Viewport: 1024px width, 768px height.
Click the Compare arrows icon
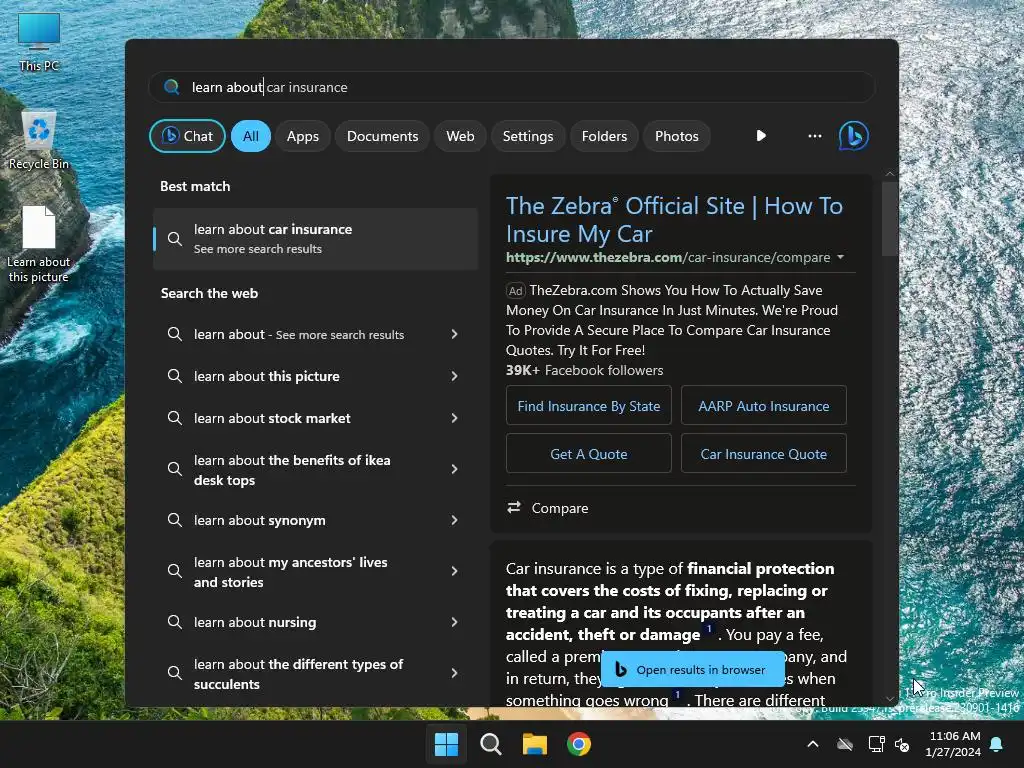pos(515,507)
